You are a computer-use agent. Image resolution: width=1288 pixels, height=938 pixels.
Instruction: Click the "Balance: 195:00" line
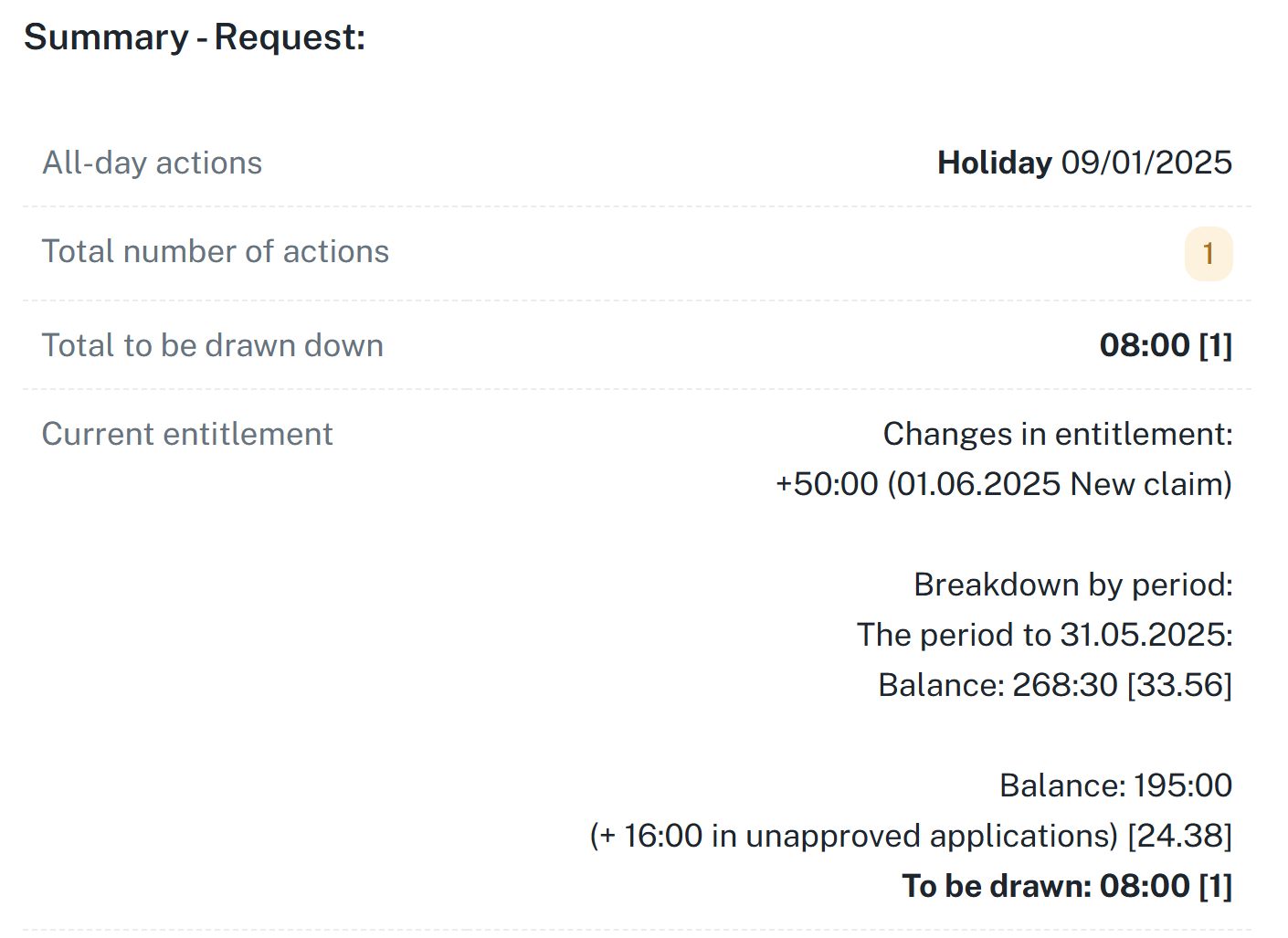pyautogui.click(x=1115, y=785)
